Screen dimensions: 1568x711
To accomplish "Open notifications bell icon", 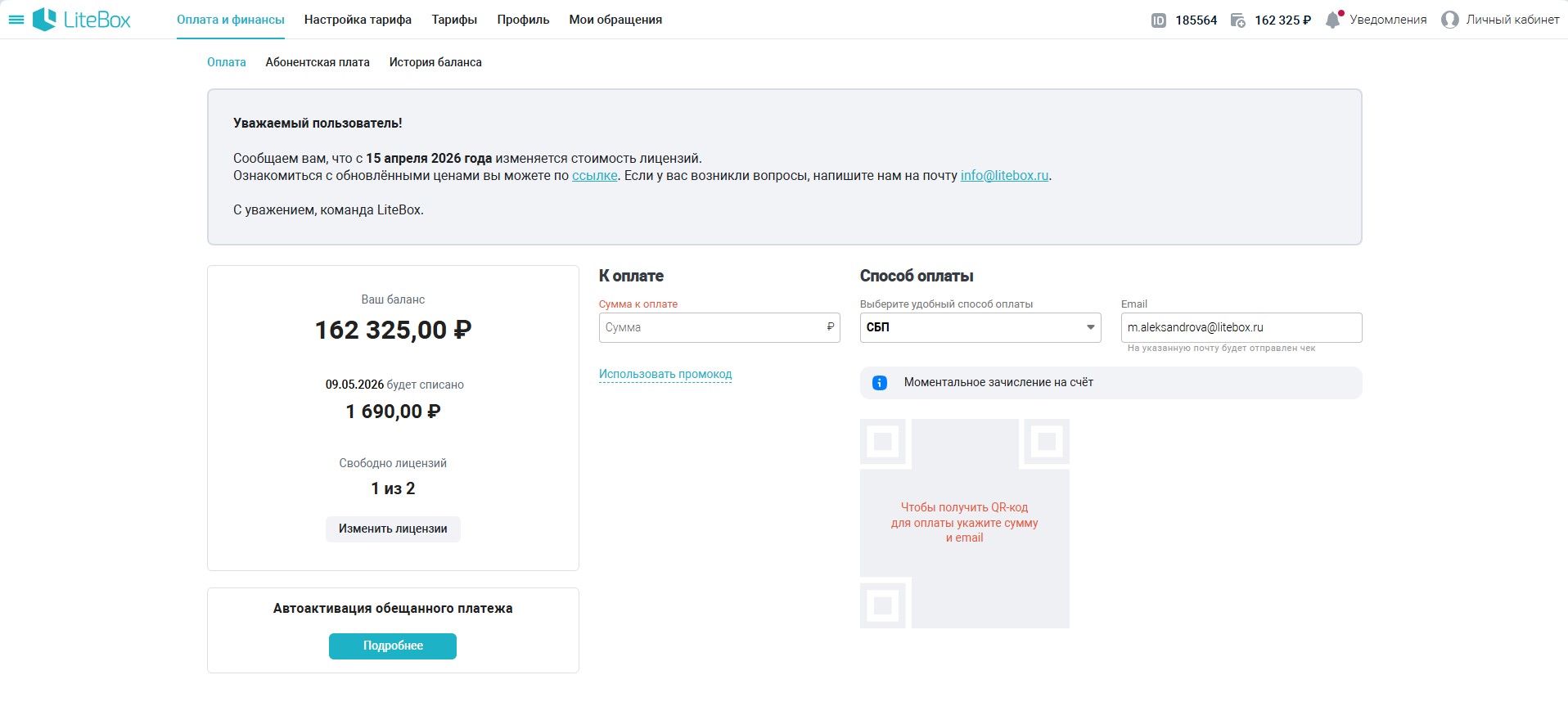I will pos(1333,20).
